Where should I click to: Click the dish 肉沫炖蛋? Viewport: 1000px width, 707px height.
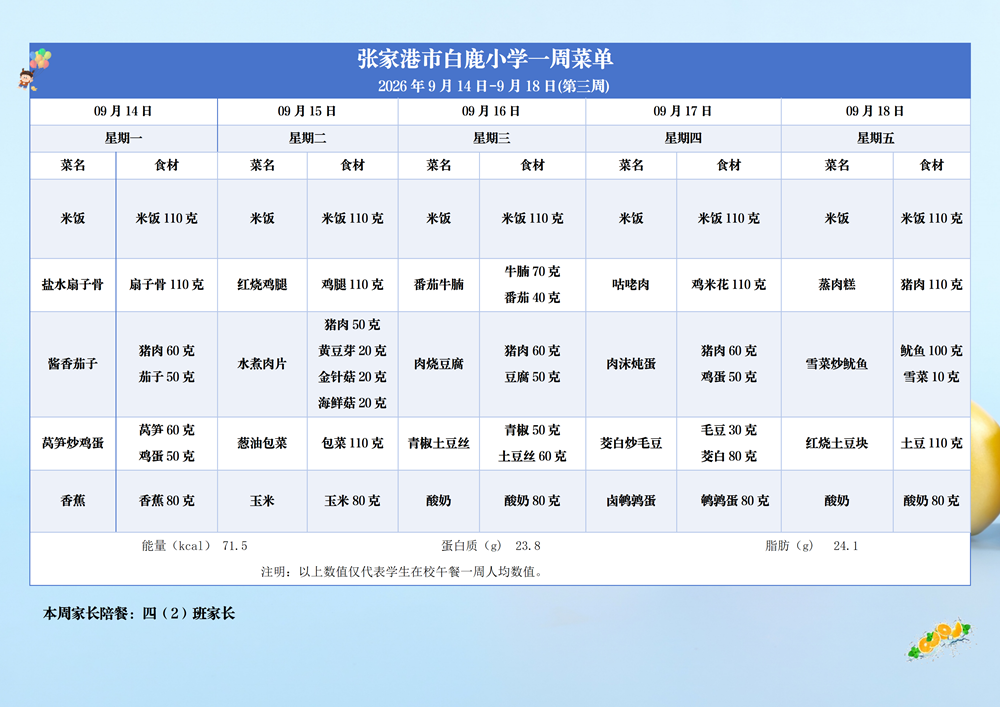(631, 364)
